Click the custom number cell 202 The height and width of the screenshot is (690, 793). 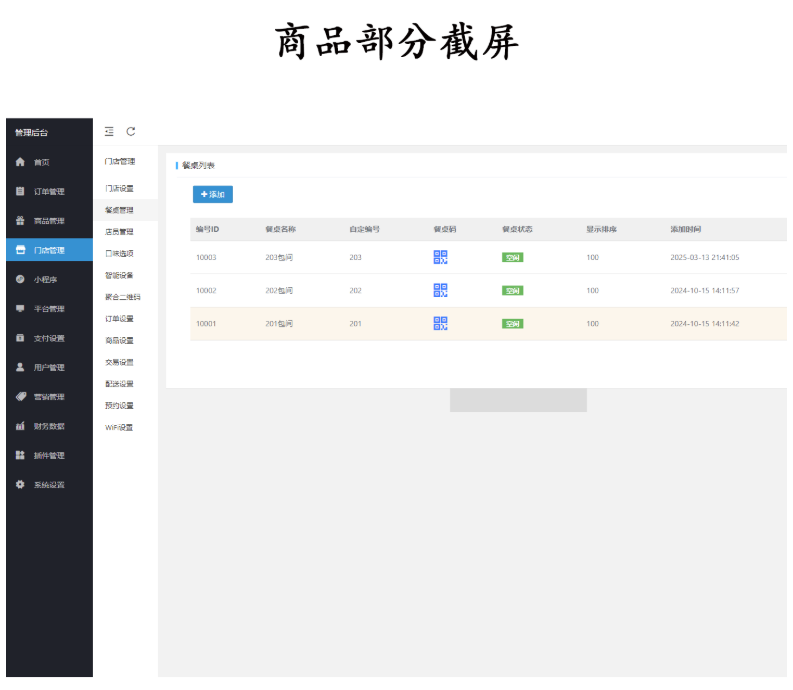tap(356, 290)
